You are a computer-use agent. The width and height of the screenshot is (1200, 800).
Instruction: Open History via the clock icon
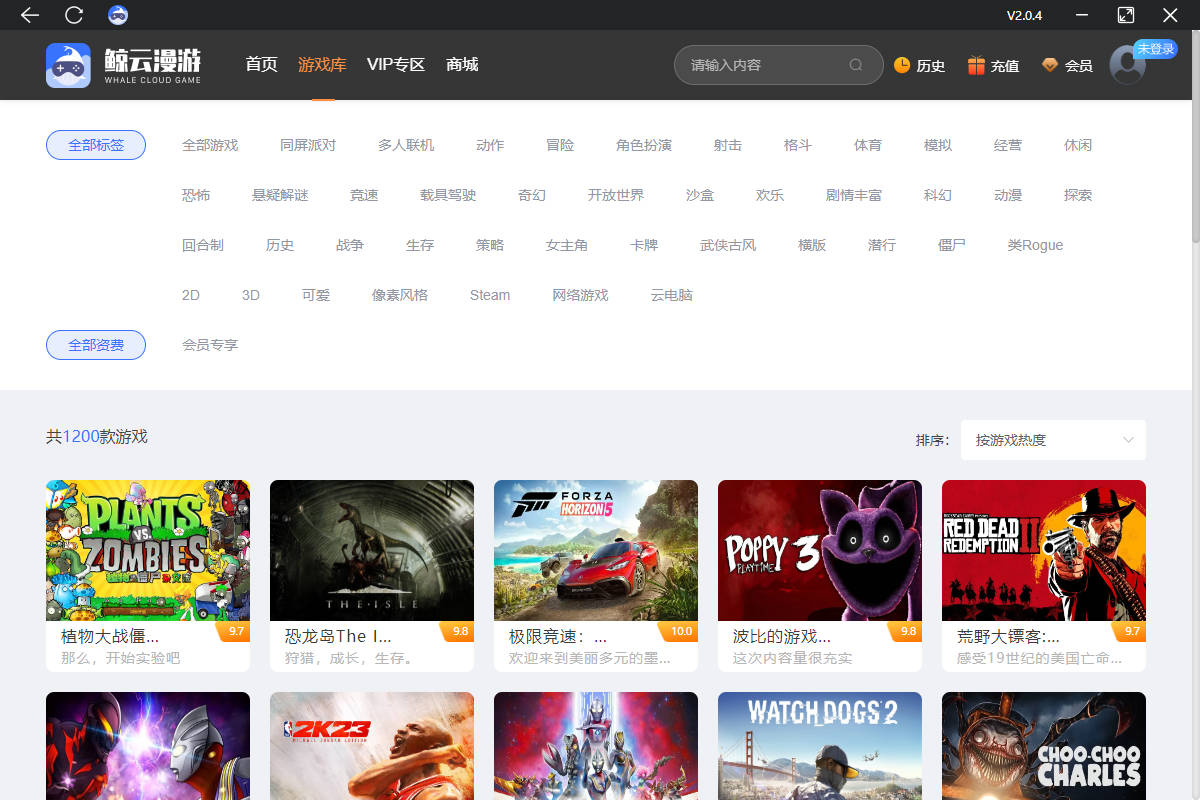[x=902, y=65]
